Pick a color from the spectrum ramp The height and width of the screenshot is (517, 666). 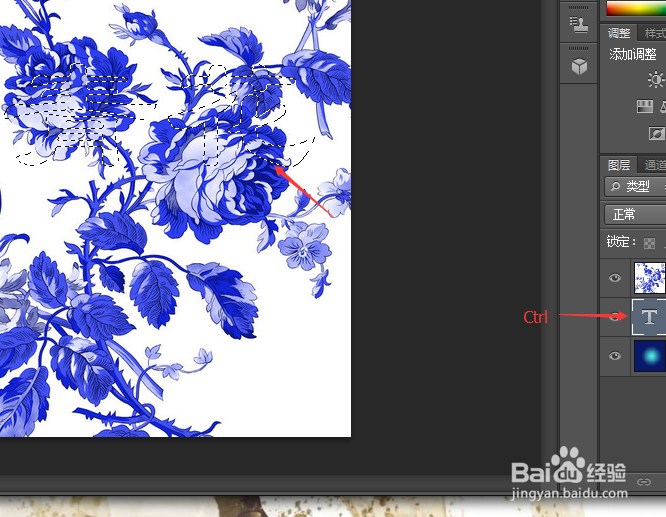pyautogui.click(x=636, y=8)
